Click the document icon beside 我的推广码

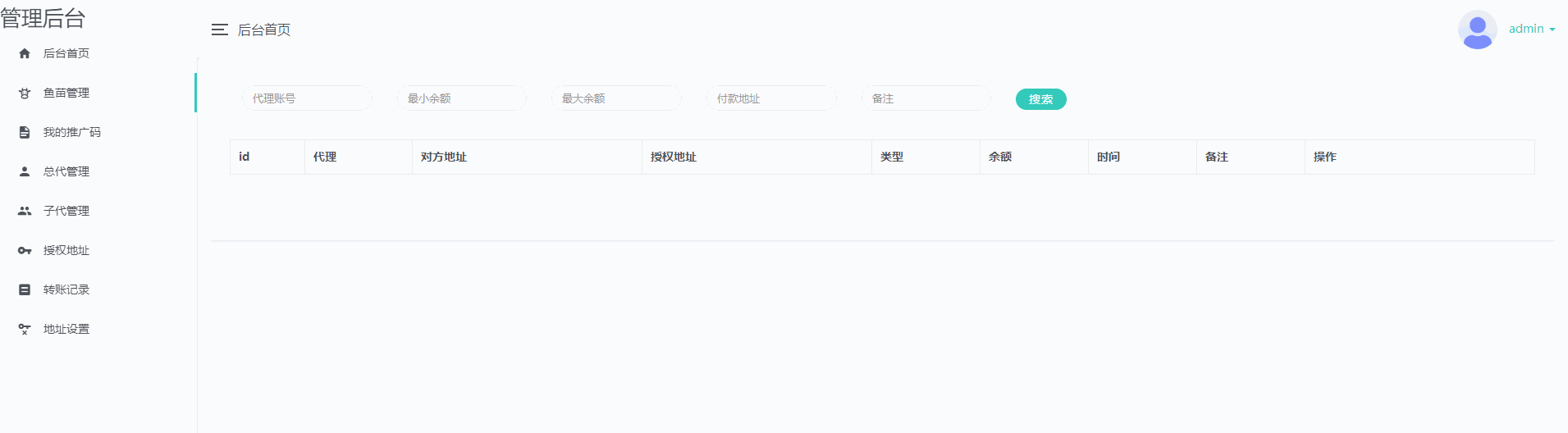pos(25,132)
